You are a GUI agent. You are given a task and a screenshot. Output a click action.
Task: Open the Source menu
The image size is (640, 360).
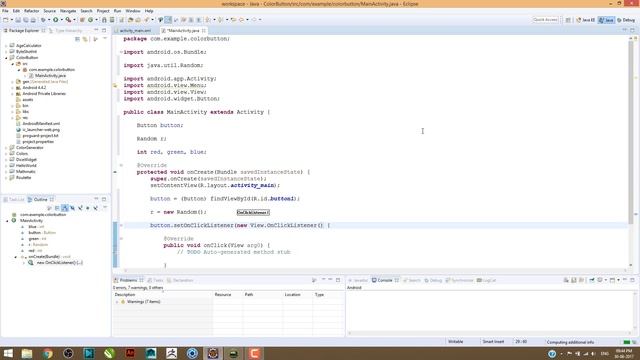pos(49,11)
